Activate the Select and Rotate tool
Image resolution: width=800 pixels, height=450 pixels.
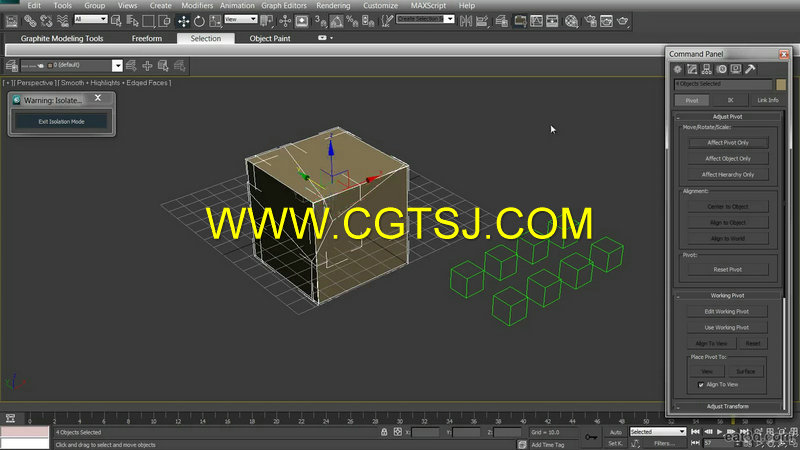coord(199,21)
